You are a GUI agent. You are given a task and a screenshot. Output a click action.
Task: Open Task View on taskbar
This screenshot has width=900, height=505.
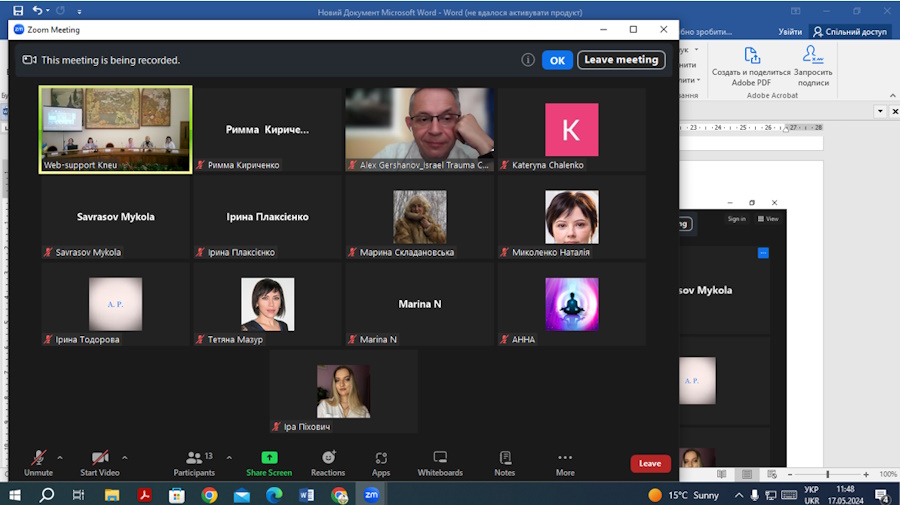(x=79, y=494)
